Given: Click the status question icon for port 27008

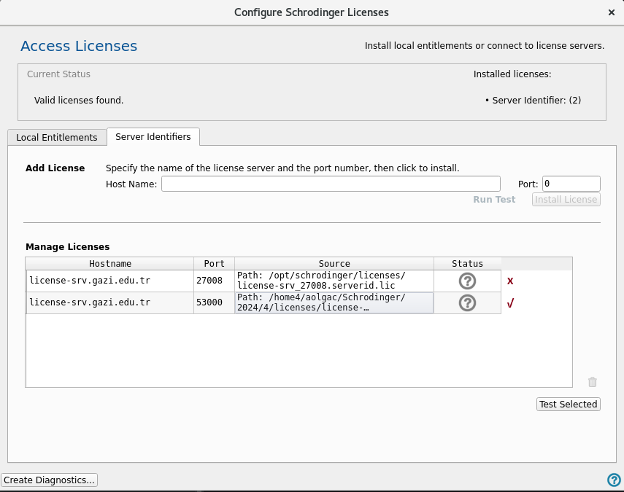Looking at the screenshot, I should [x=467, y=281].
